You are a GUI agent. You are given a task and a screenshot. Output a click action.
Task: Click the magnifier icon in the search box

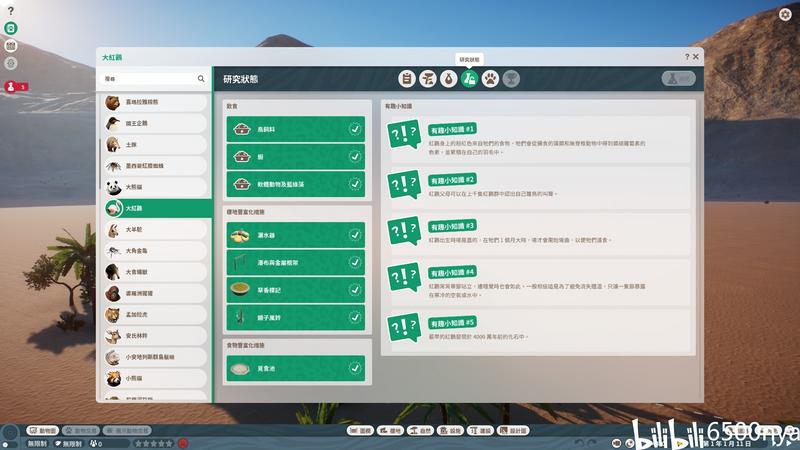[x=201, y=79]
